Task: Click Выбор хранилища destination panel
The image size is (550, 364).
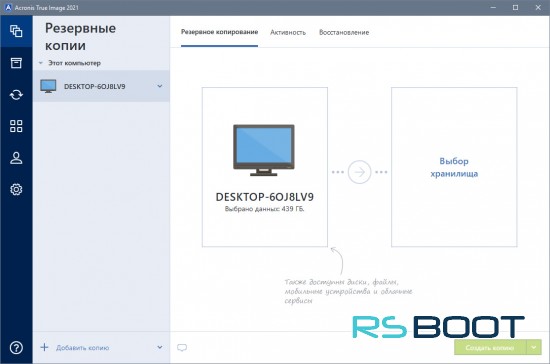Action: [x=454, y=167]
